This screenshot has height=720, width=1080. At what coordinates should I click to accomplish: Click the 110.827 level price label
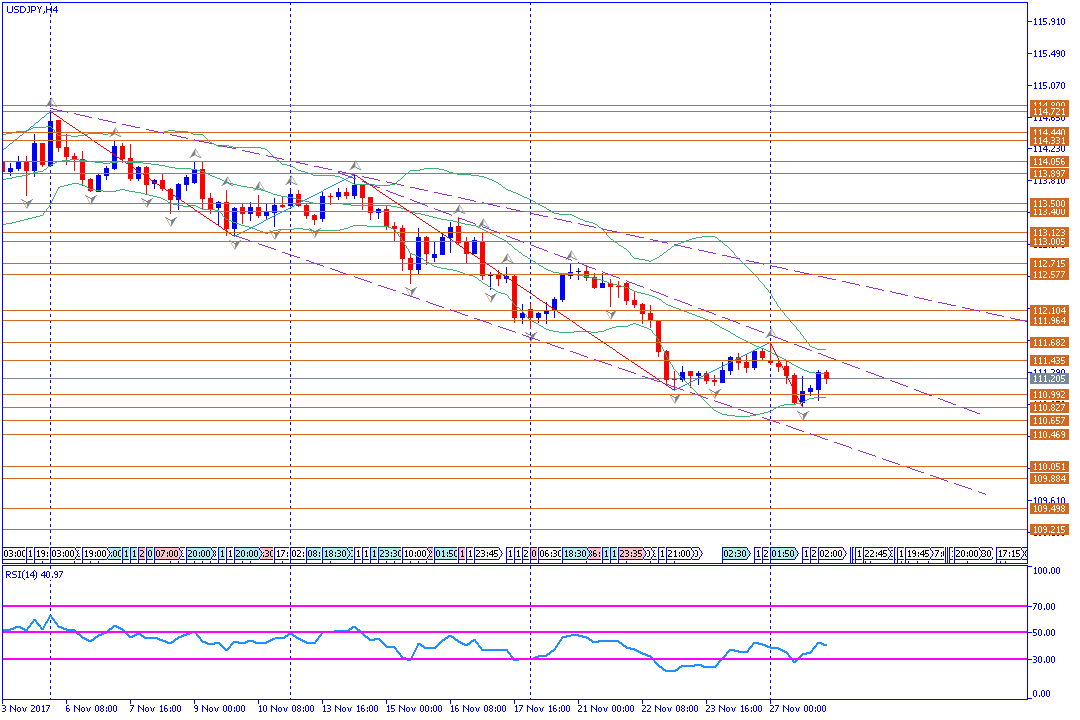click(1048, 407)
